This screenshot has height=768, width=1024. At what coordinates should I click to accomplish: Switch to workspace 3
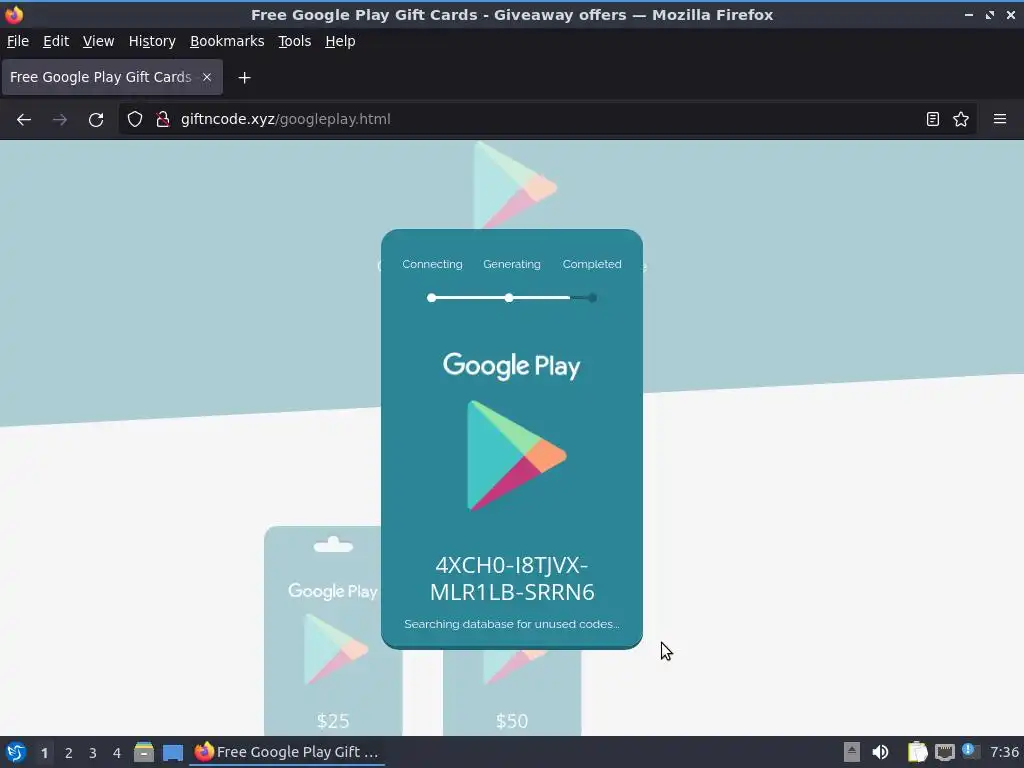click(93, 753)
